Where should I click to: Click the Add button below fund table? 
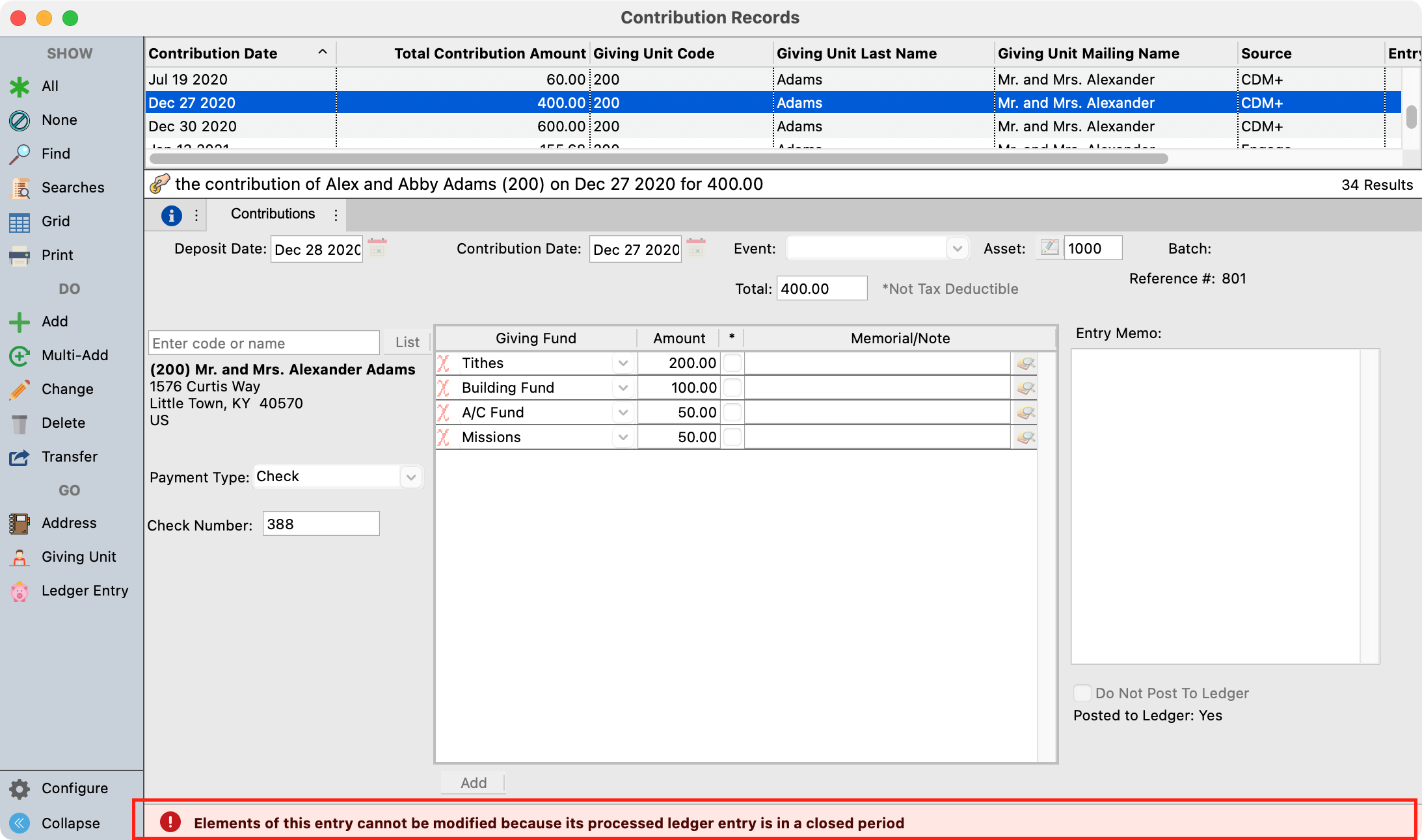click(x=473, y=783)
